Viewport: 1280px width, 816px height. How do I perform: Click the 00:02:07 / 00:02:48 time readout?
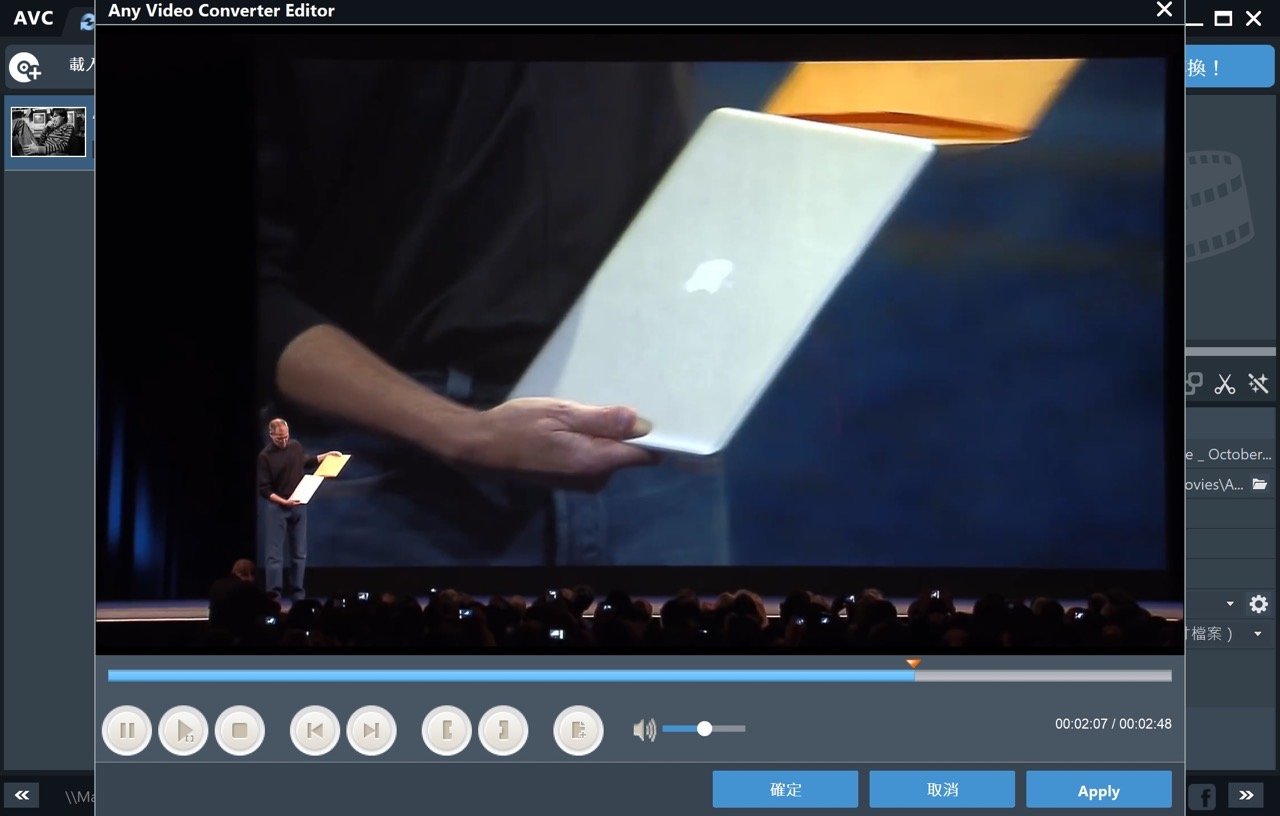[x=1113, y=723]
